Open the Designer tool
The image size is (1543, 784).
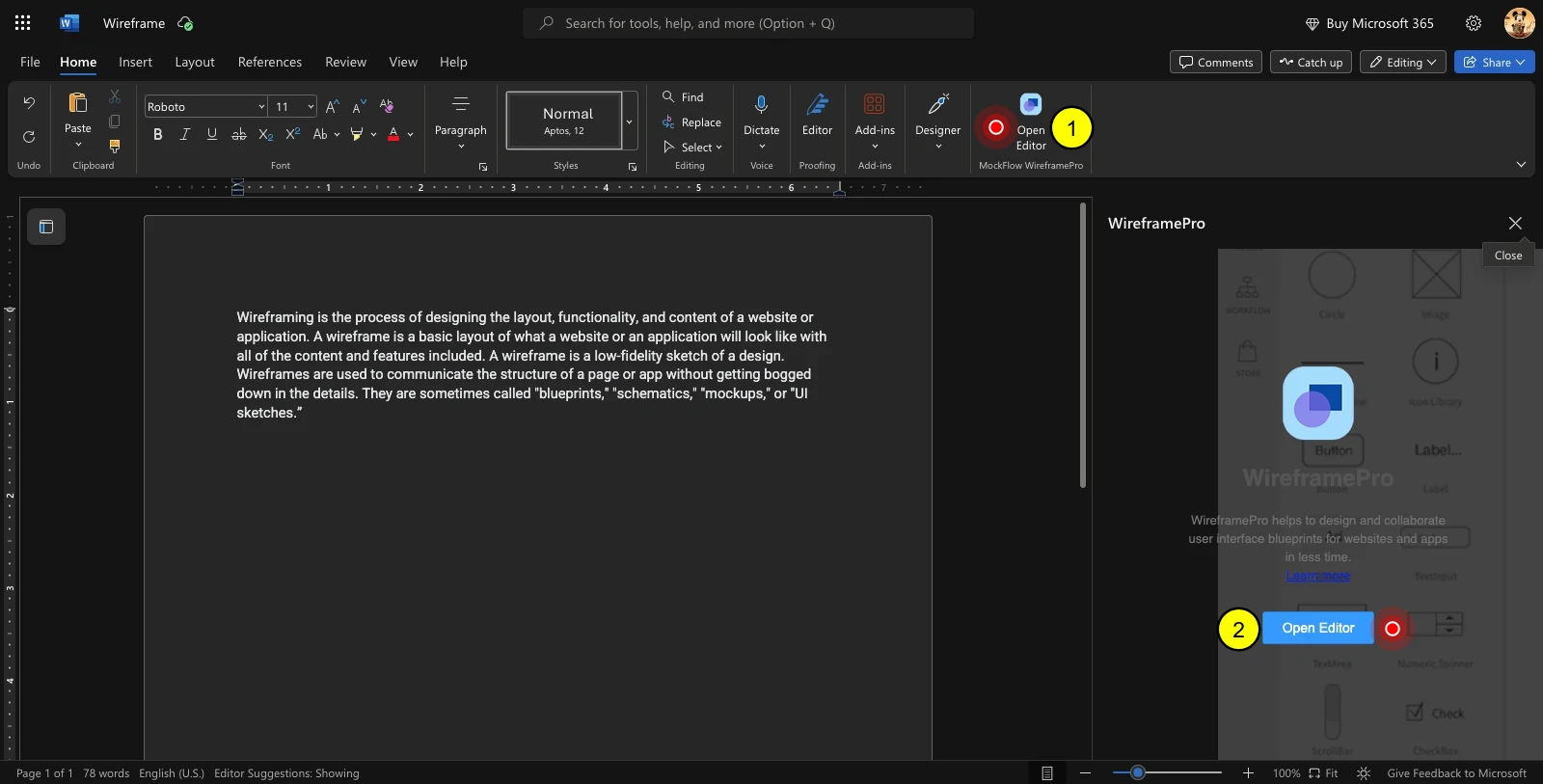[x=938, y=122]
